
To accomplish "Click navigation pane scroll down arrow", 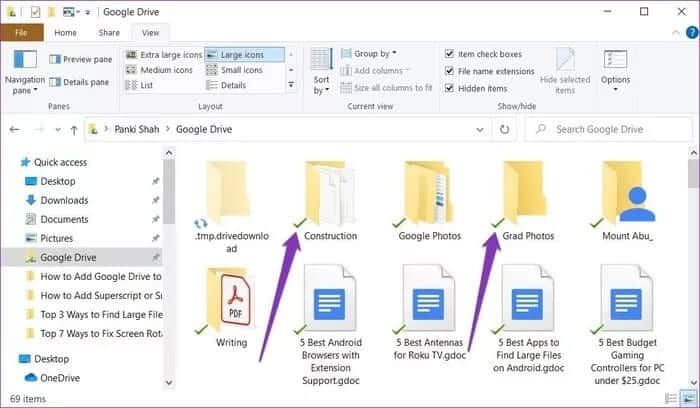I will tap(169, 383).
